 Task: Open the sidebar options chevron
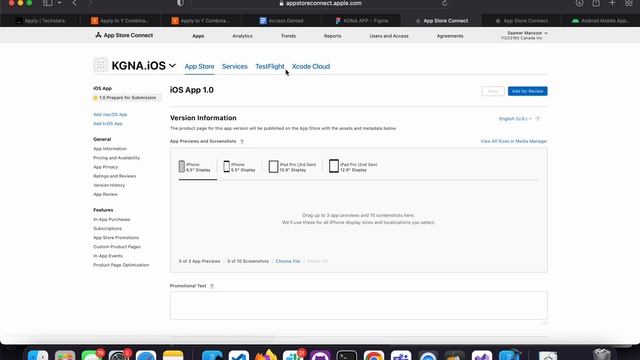coord(60,3)
